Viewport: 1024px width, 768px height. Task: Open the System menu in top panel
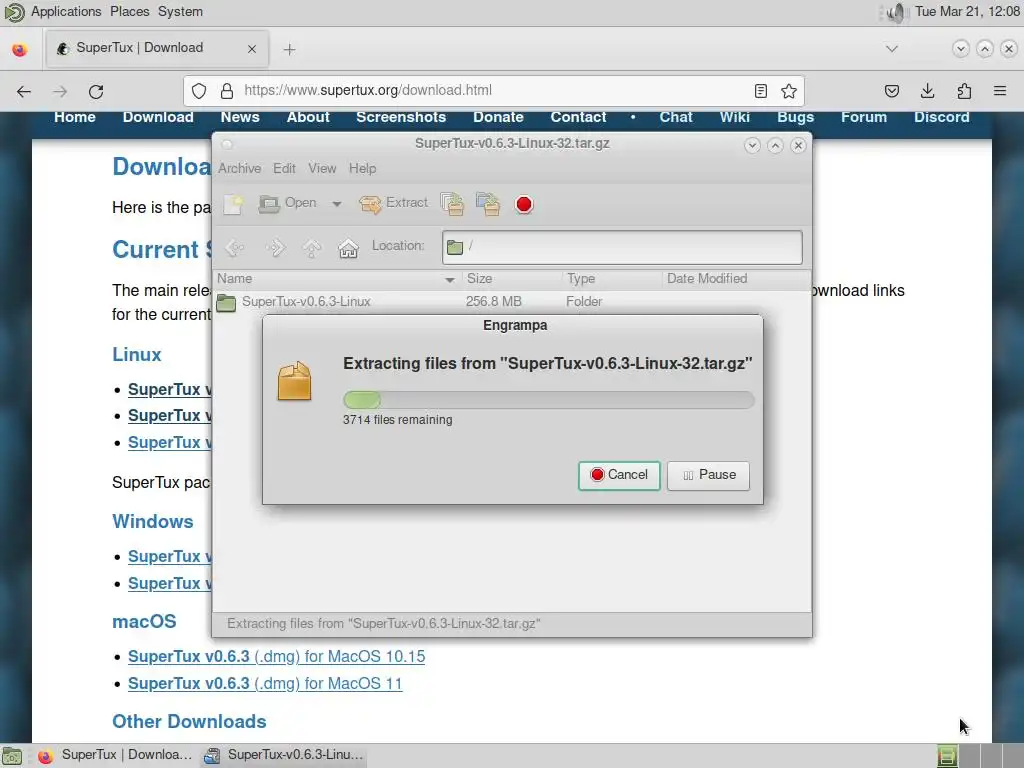tap(180, 12)
